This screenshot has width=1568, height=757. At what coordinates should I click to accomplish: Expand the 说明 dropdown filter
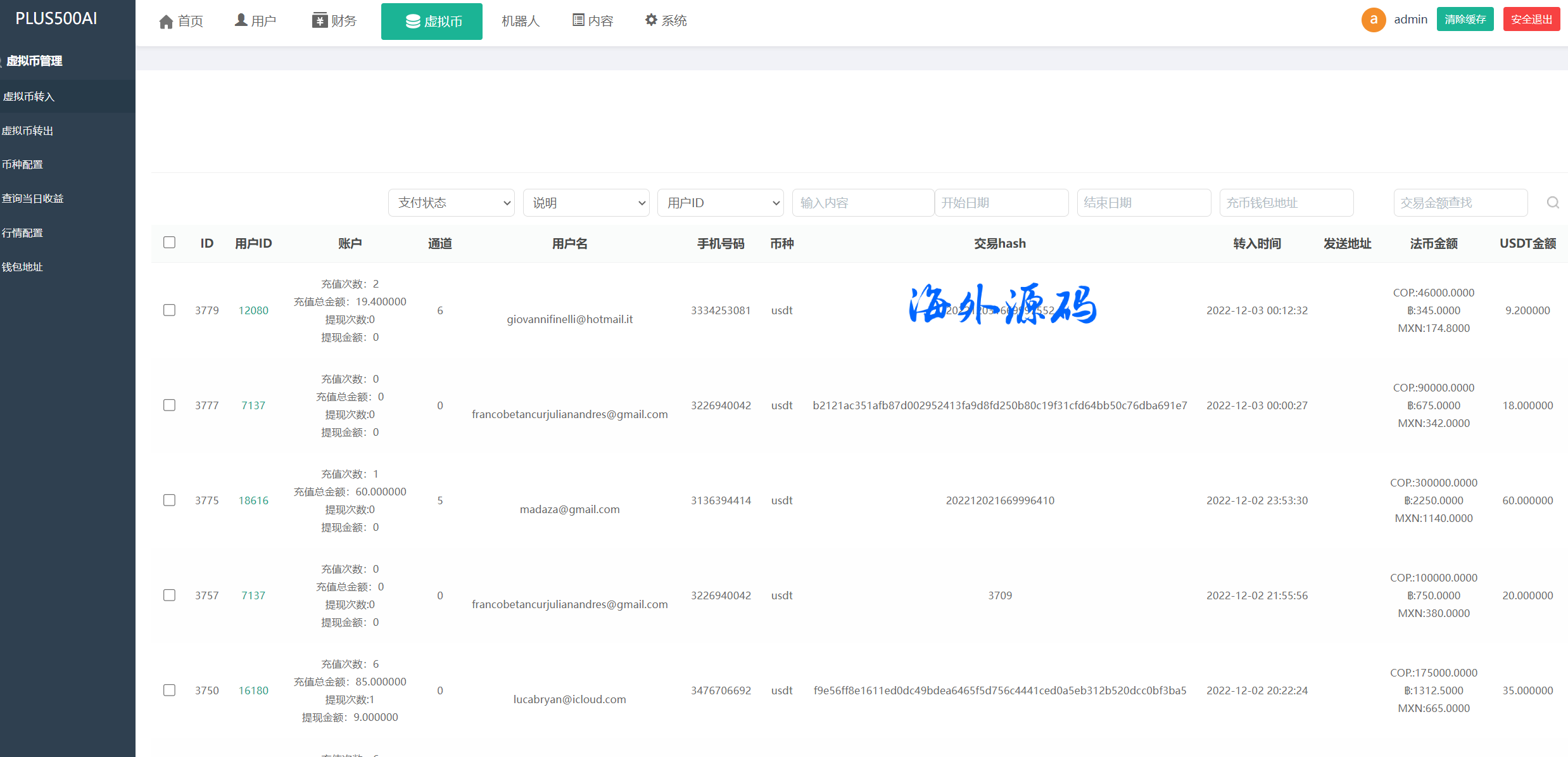coord(586,203)
